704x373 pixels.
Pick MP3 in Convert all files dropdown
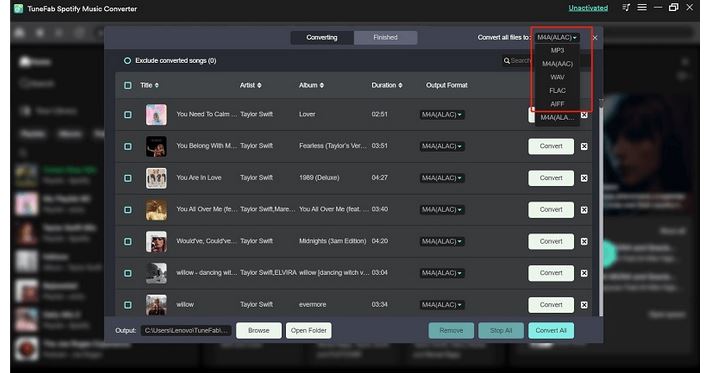(557, 50)
